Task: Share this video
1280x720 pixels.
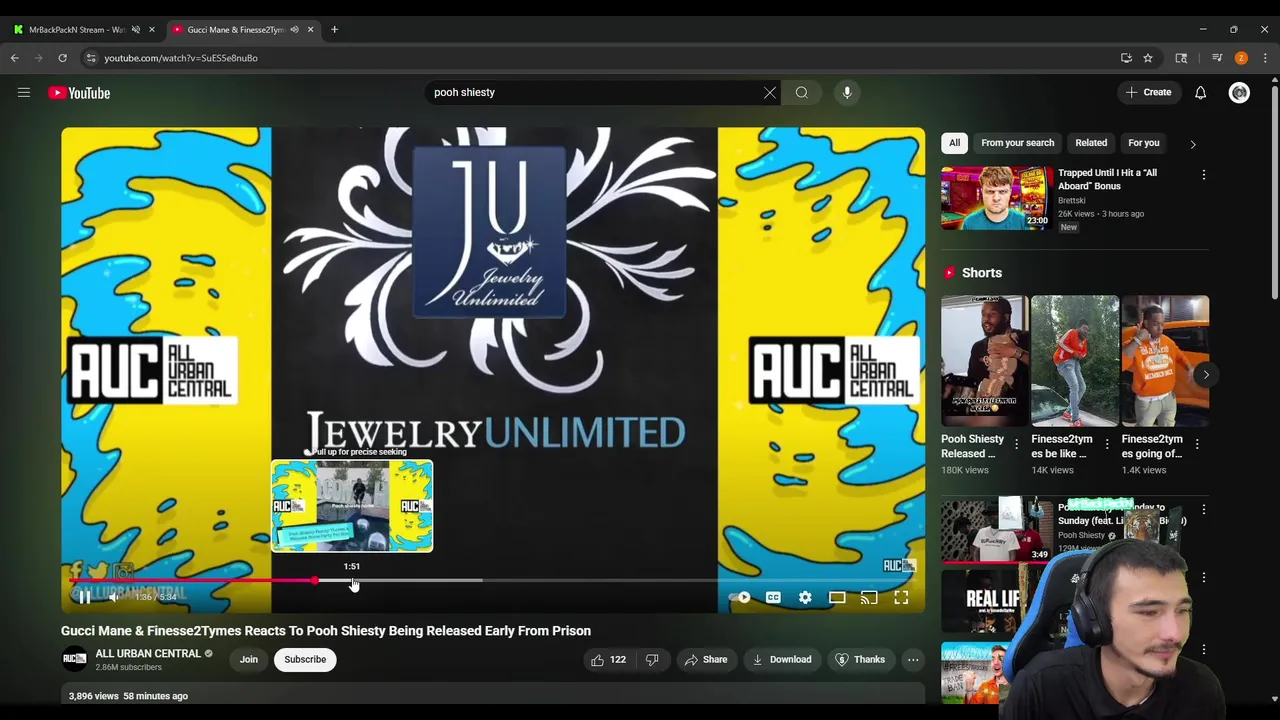Action: (x=705, y=659)
